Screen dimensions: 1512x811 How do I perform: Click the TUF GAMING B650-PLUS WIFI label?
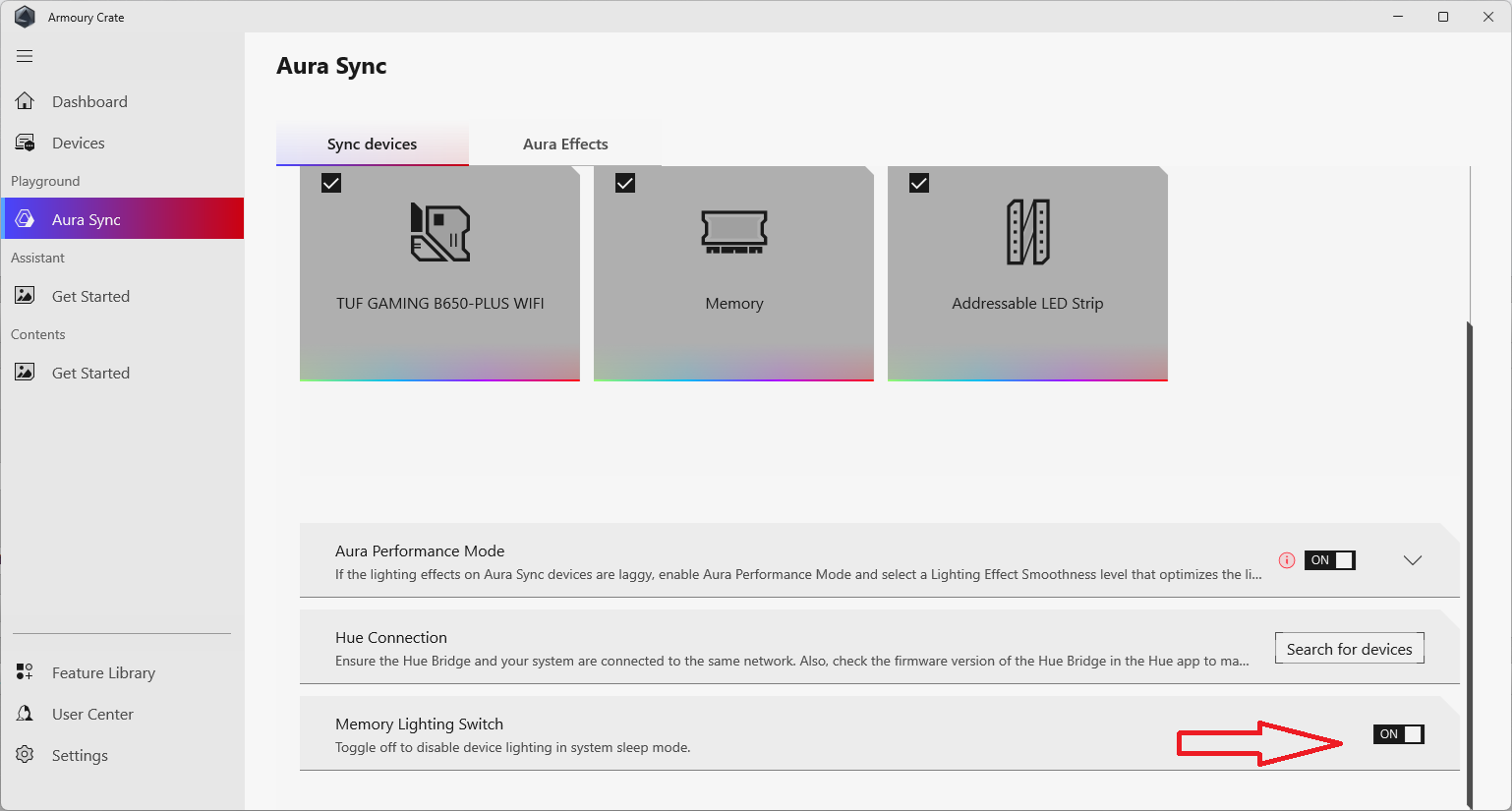pos(439,304)
